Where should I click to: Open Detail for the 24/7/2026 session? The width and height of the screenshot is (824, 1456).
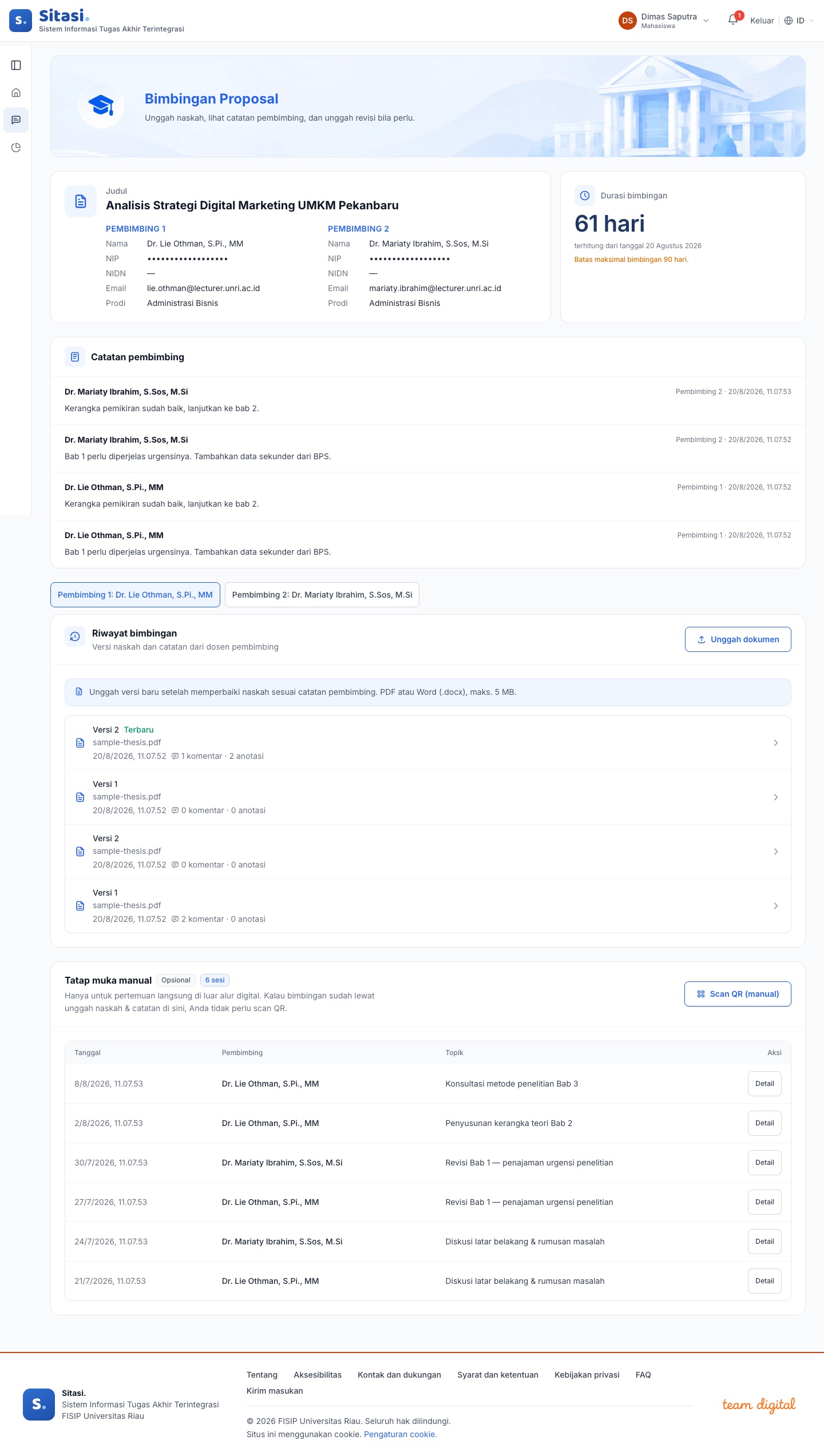pos(764,1242)
